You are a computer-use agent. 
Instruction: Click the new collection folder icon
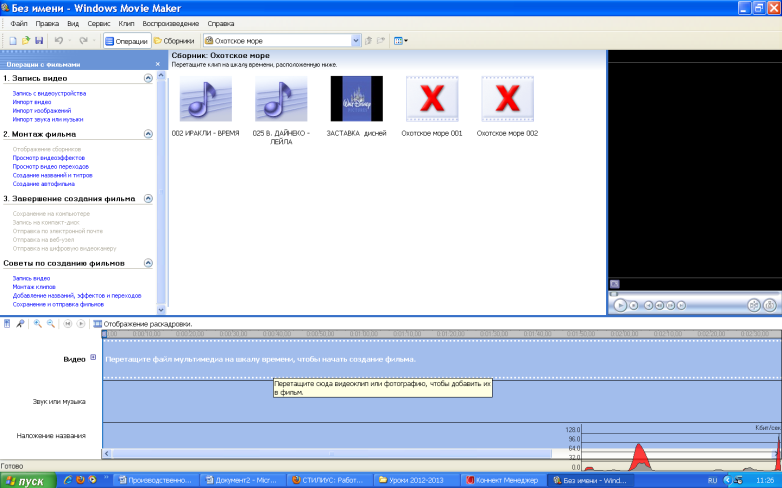click(x=381, y=41)
